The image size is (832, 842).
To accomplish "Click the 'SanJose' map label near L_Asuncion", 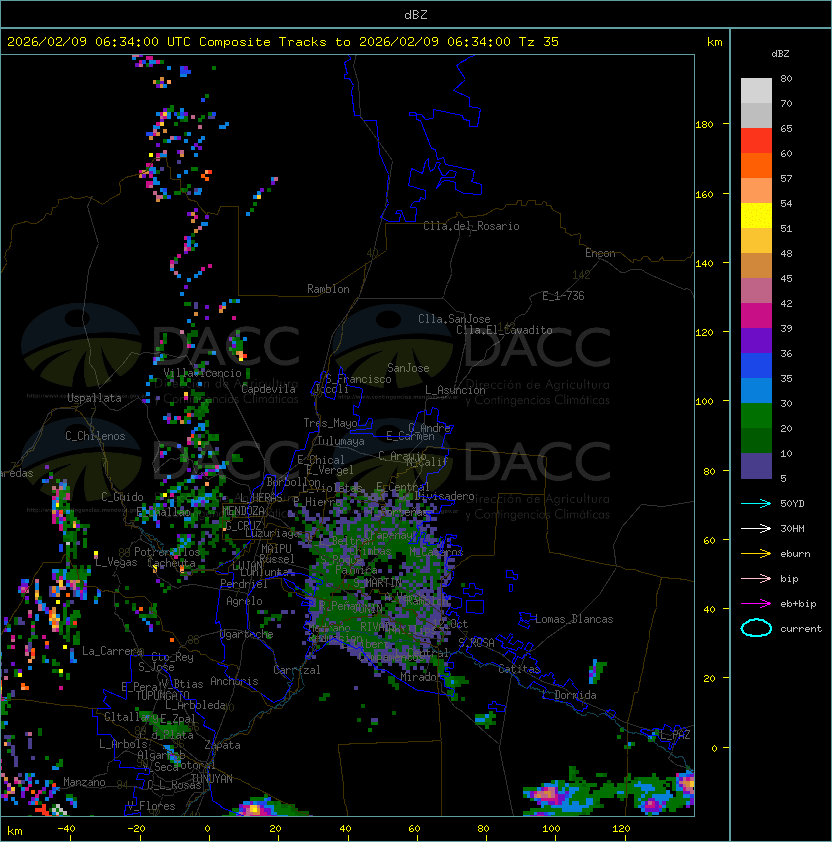I will (408, 368).
